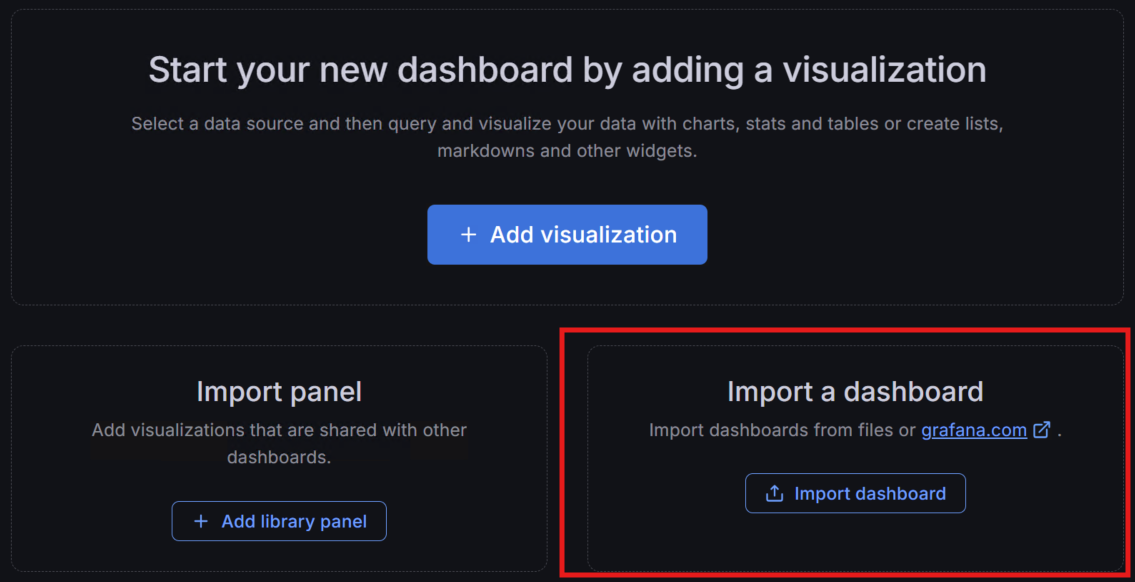Image resolution: width=1135 pixels, height=582 pixels.
Task: Click empty space below the Add visualization button
Action: click(x=567, y=284)
